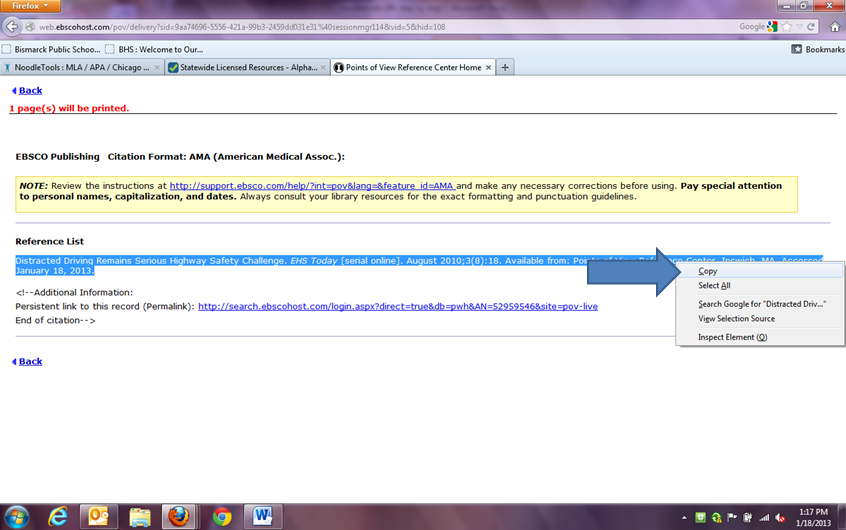Close the Statewide Licensed Resources tab
This screenshot has width=846, height=530.
(323, 67)
